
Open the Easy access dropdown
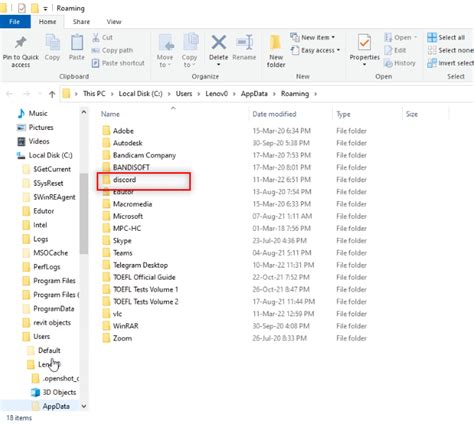(x=315, y=50)
